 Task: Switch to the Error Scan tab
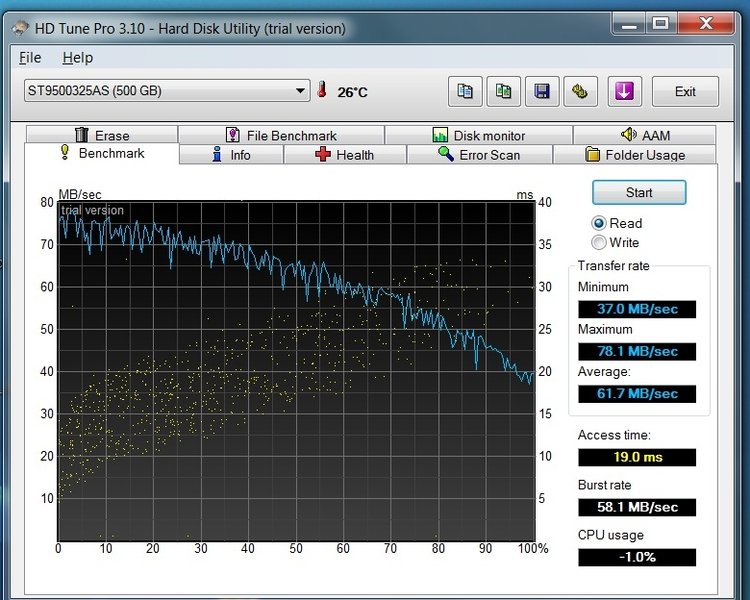coord(478,155)
